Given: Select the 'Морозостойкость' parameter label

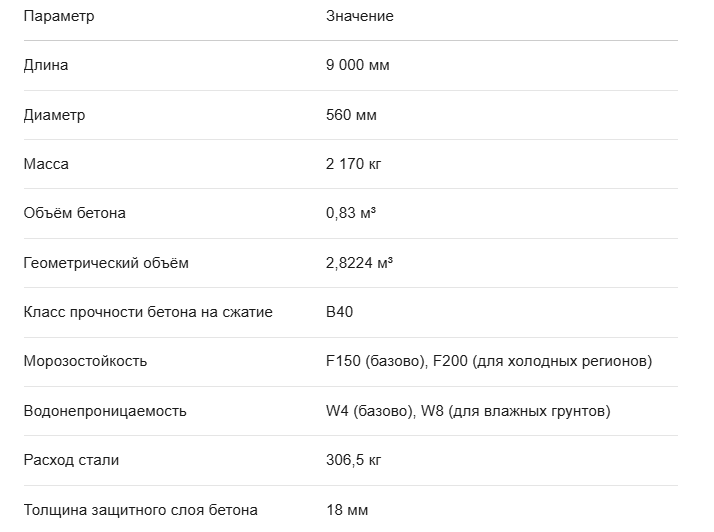Looking at the screenshot, I should pyautogui.click(x=85, y=361).
